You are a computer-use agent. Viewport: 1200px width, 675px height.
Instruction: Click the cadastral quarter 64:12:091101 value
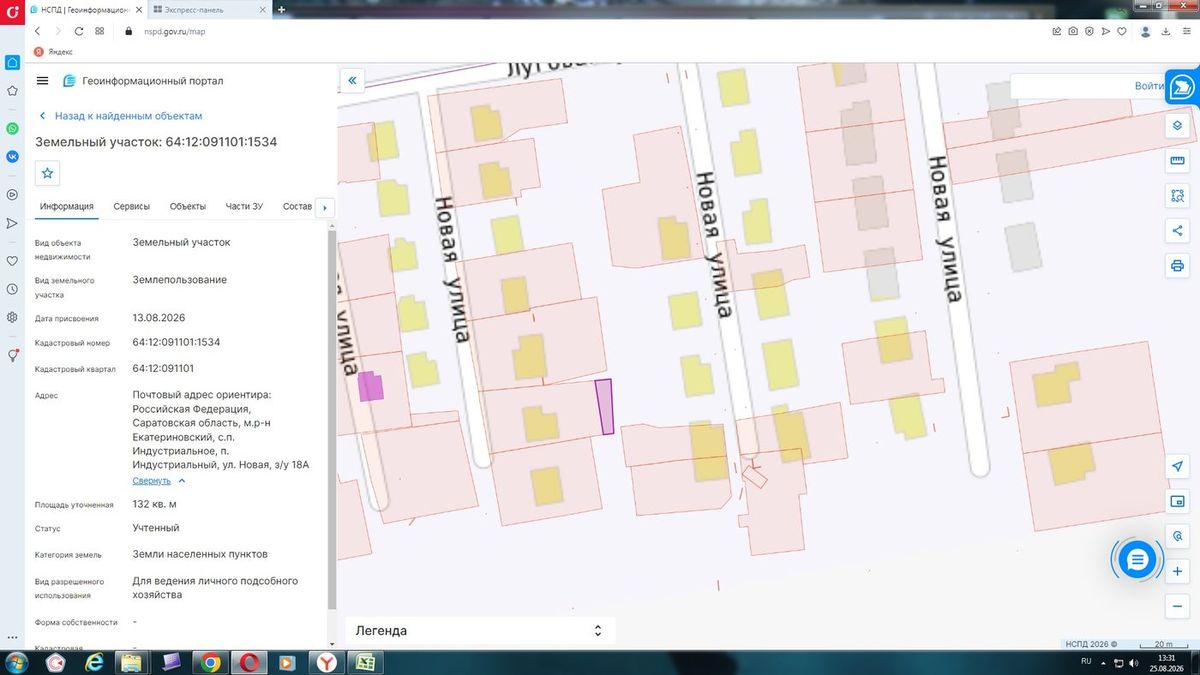163,368
